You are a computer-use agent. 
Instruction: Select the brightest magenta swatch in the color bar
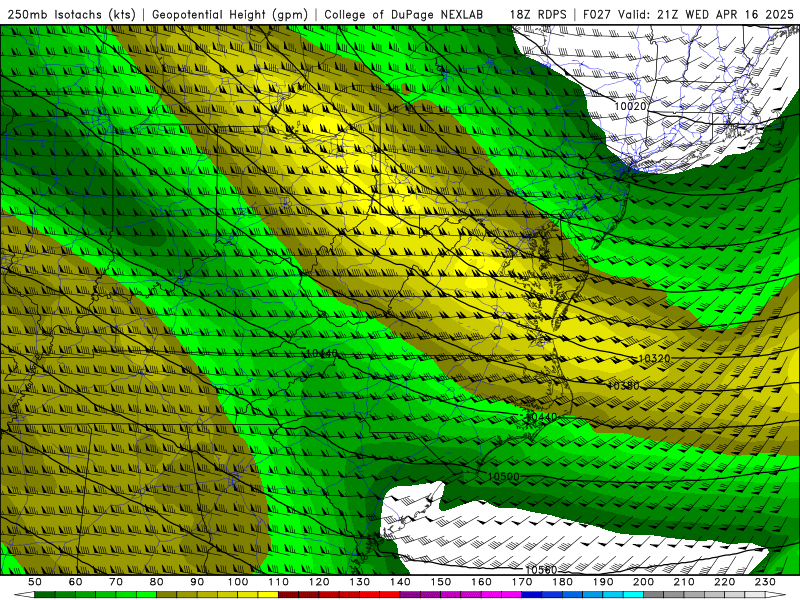[511, 594]
